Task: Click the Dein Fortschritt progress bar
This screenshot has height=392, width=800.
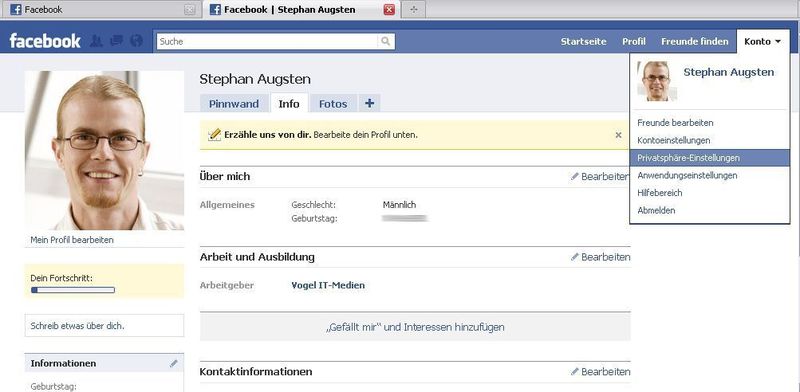Action: [73, 290]
